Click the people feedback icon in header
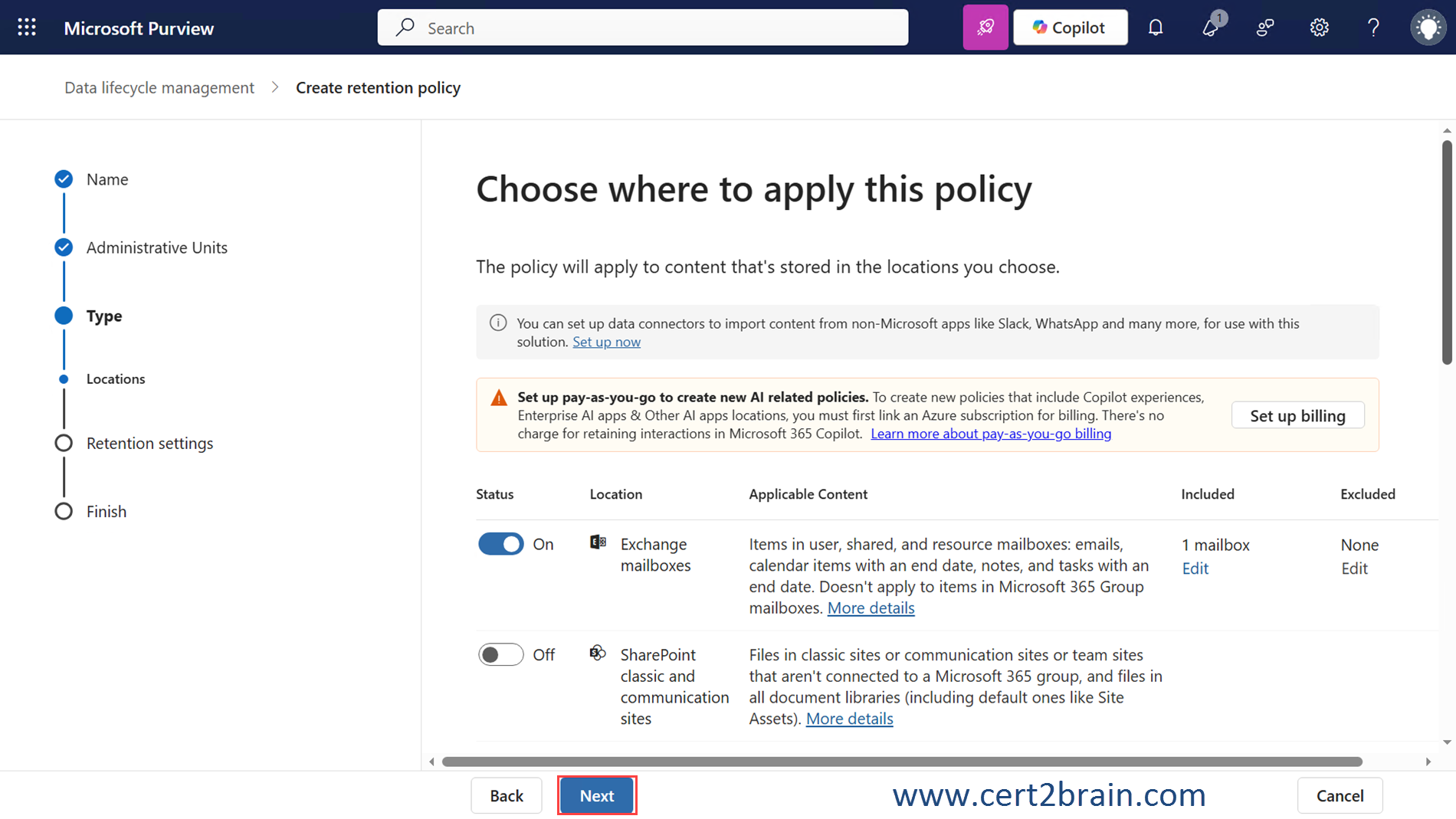1456x819 pixels. coord(1265,28)
